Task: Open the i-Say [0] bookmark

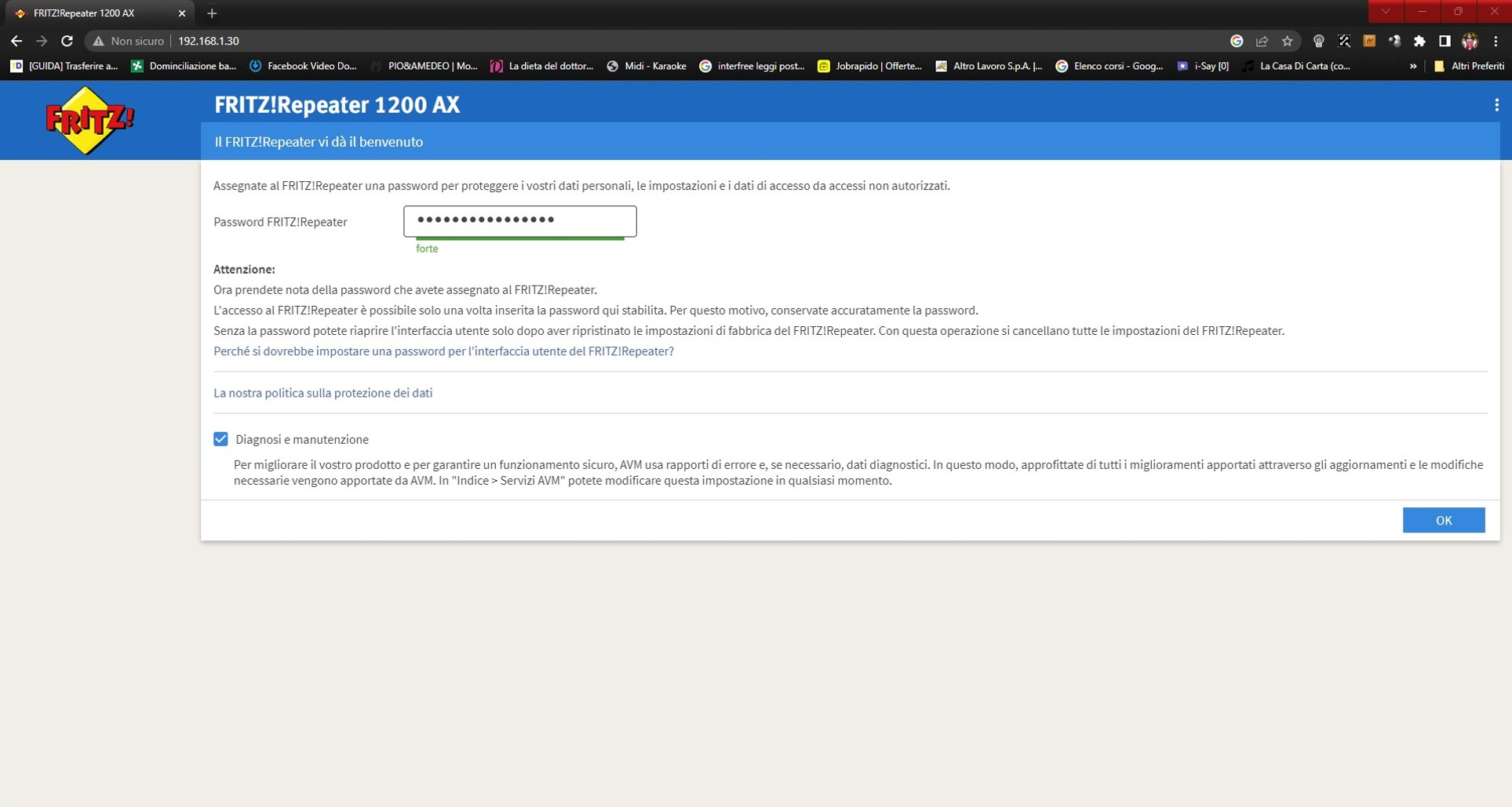Action: (1203, 66)
